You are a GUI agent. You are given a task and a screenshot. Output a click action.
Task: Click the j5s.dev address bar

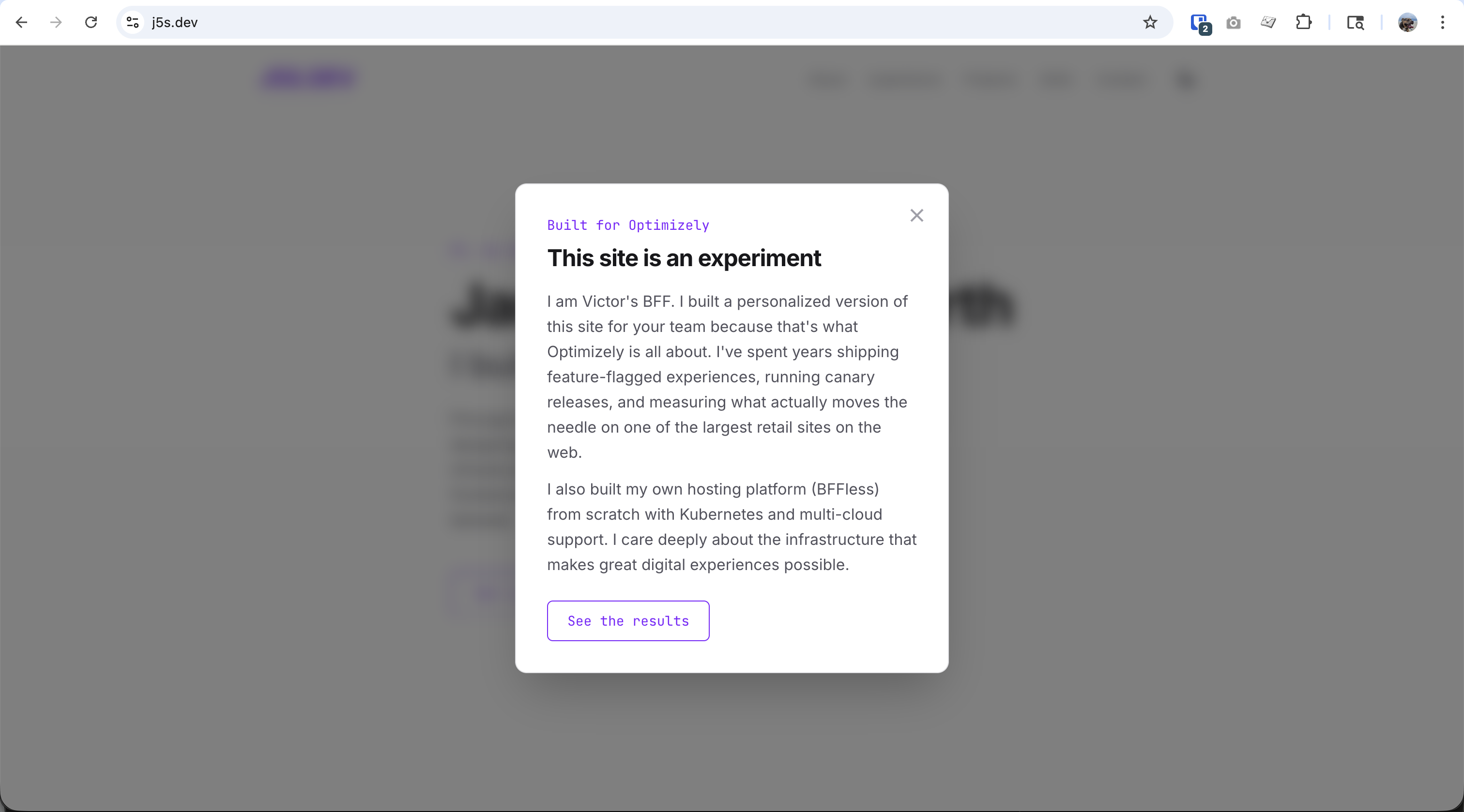point(625,22)
